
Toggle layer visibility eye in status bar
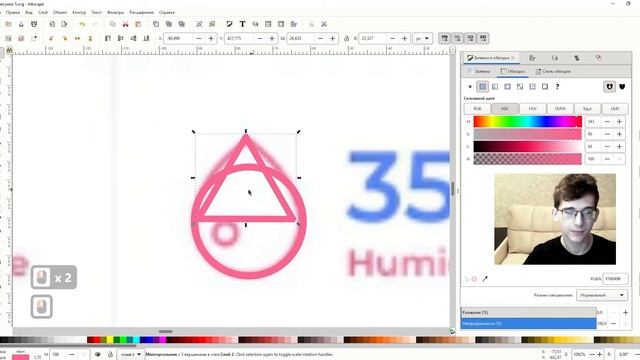(x=98, y=355)
